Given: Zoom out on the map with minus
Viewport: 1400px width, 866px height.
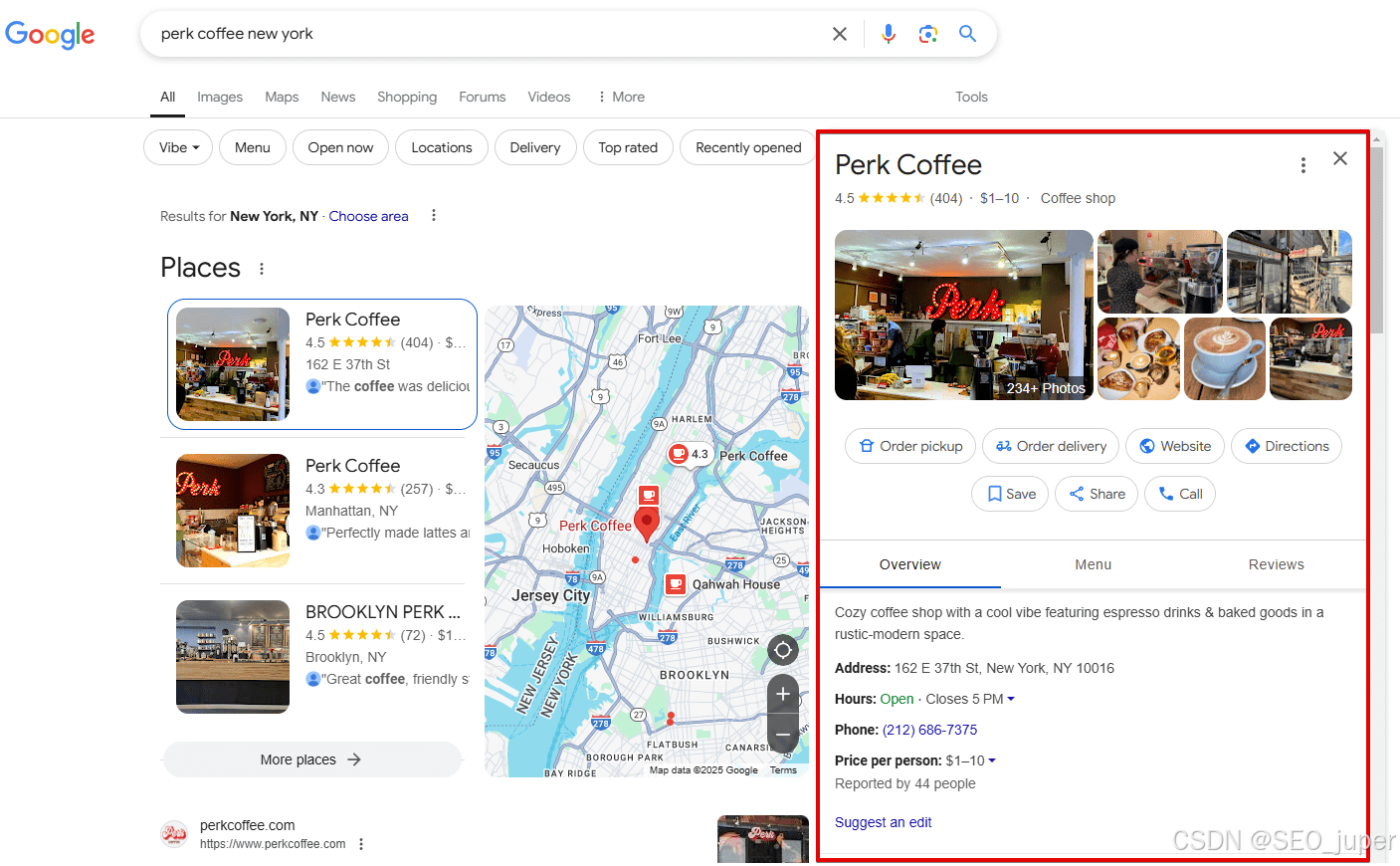Looking at the screenshot, I should point(783,735).
